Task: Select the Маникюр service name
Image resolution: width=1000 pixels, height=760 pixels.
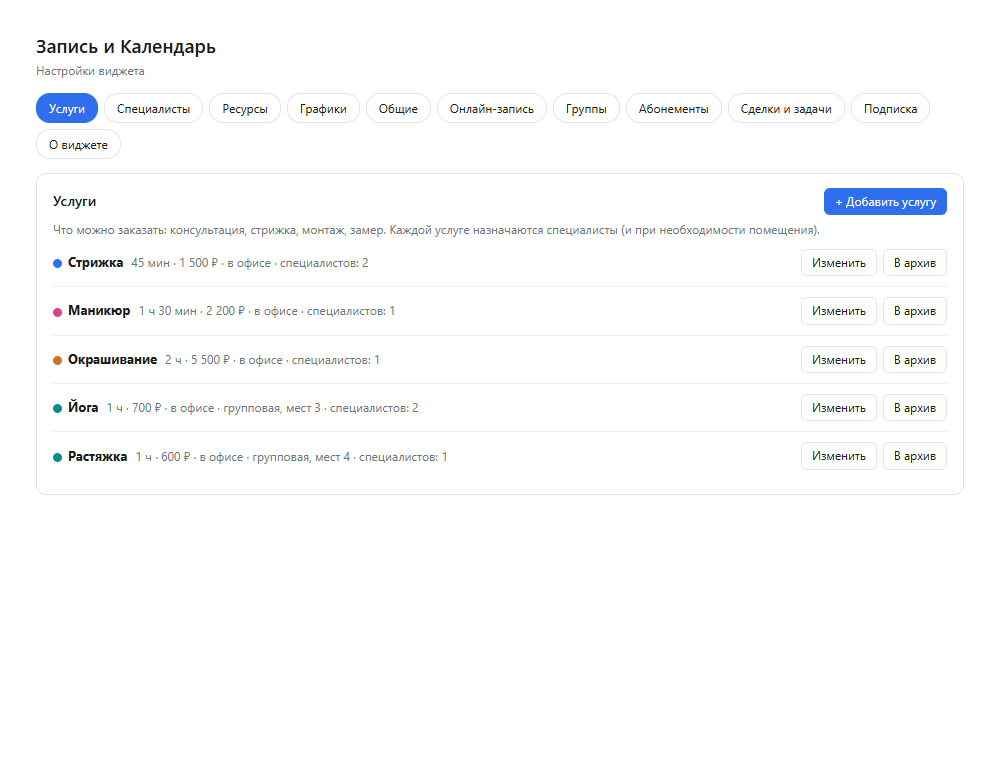Action: point(99,311)
